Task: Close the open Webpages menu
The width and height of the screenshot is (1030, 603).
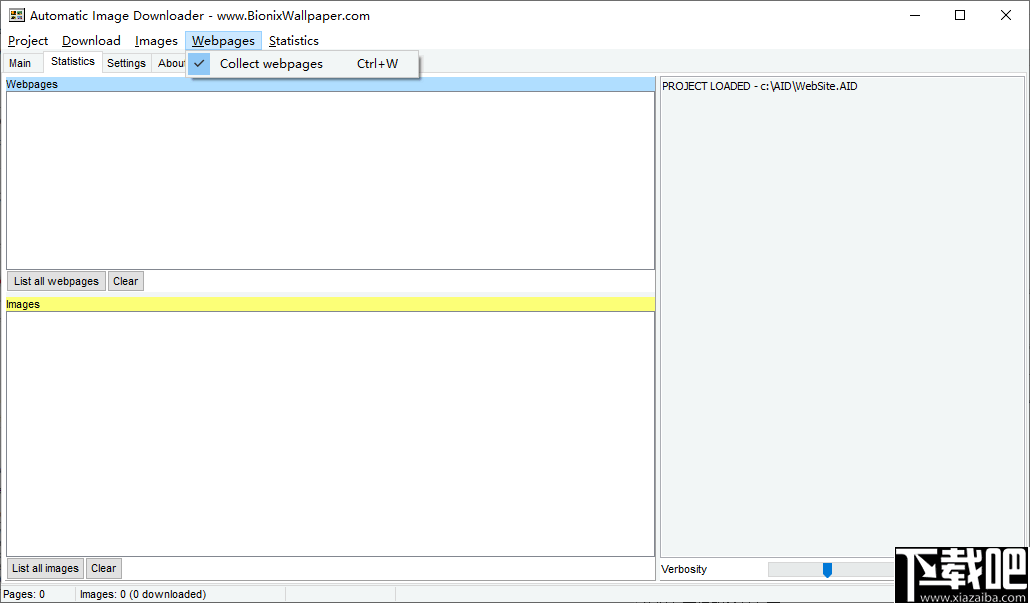Action: (x=223, y=41)
